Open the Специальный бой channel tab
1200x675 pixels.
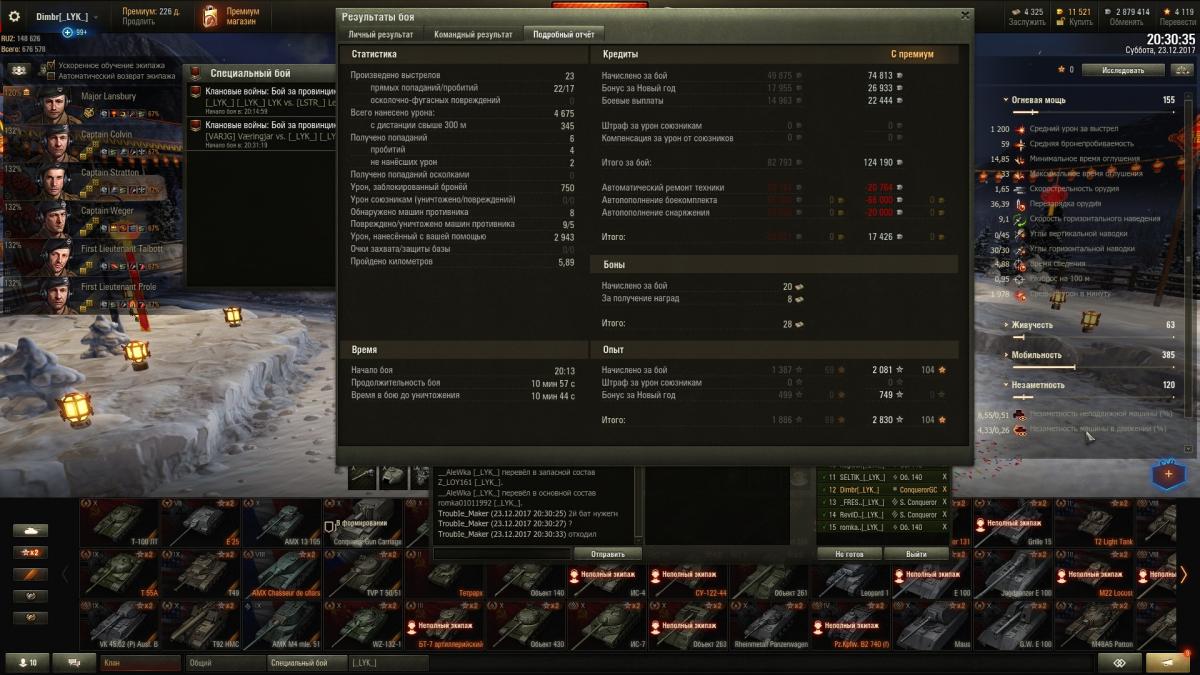point(307,662)
